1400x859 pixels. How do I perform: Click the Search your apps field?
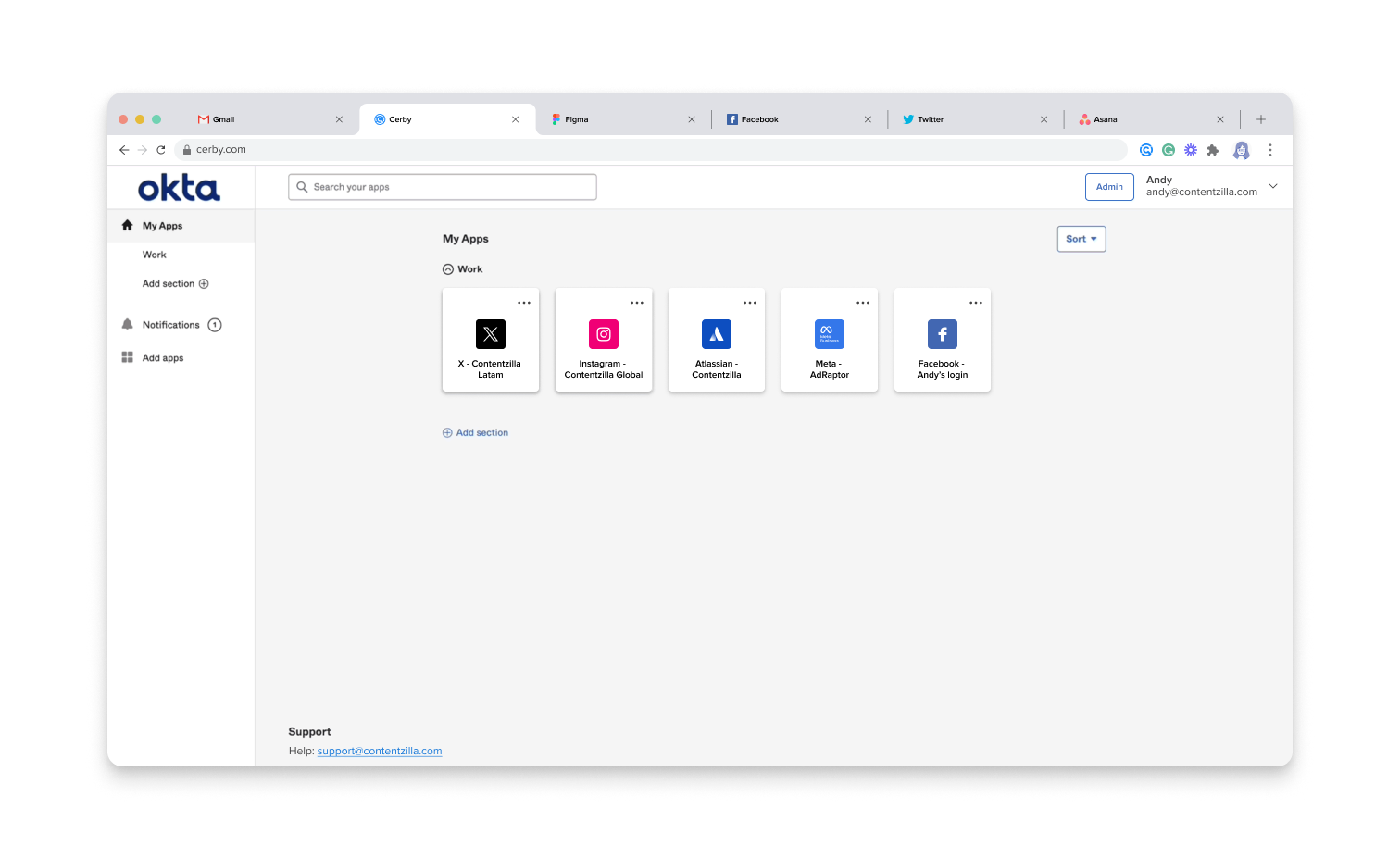pyautogui.click(x=443, y=187)
